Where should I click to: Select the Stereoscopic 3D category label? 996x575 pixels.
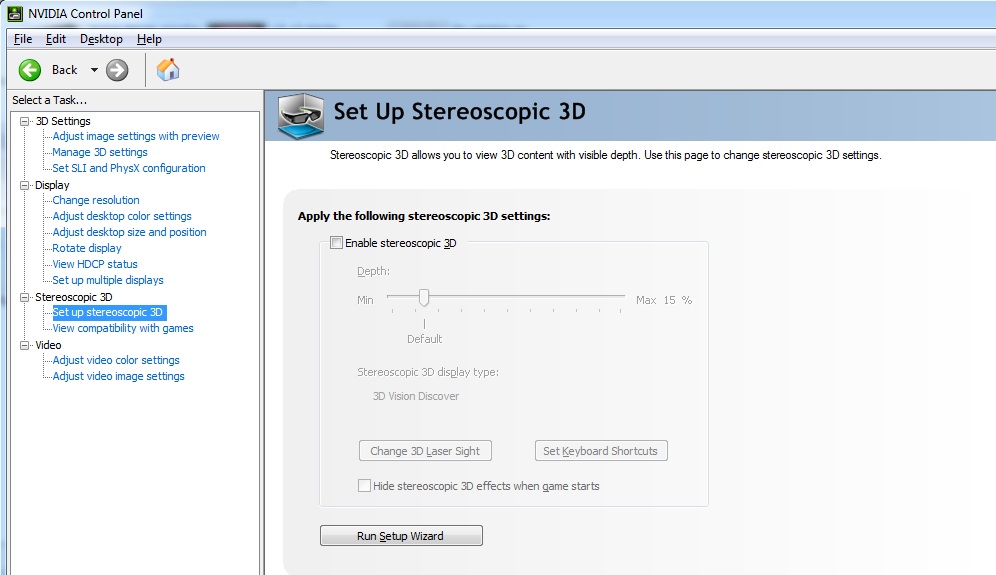[x=74, y=297]
